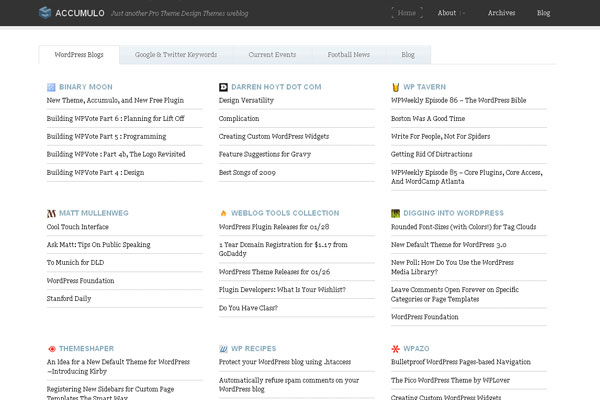Open the 'Design Versatility' post
The height and width of the screenshot is (400, 600).
tap(246, 100)
